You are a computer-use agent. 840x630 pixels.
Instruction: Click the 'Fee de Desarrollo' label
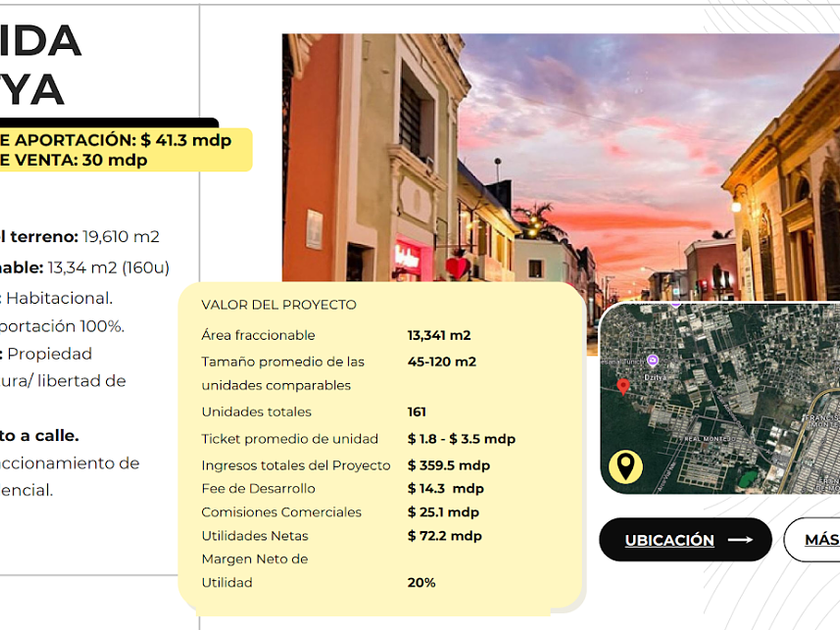(258, 489)
